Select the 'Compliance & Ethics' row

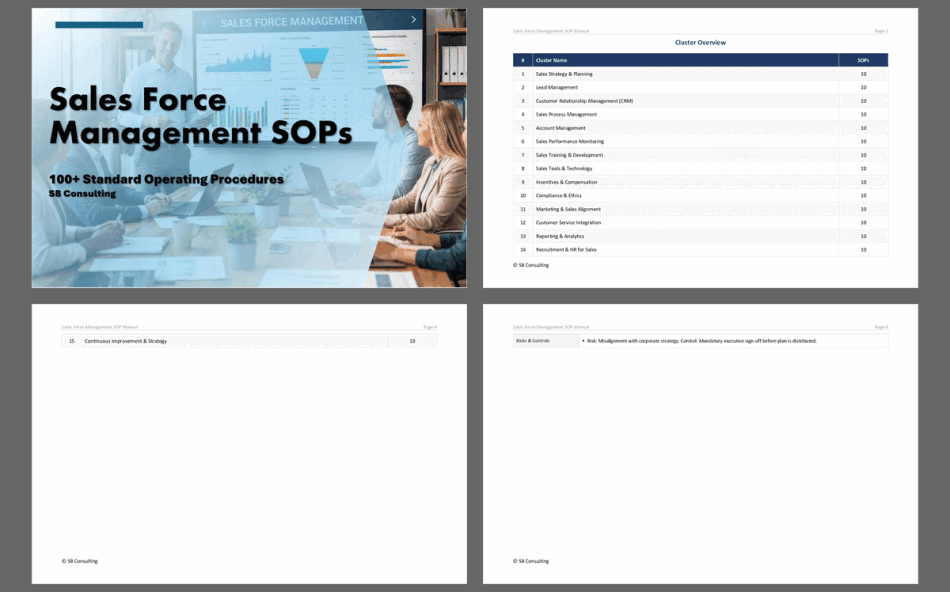[558, 195]
